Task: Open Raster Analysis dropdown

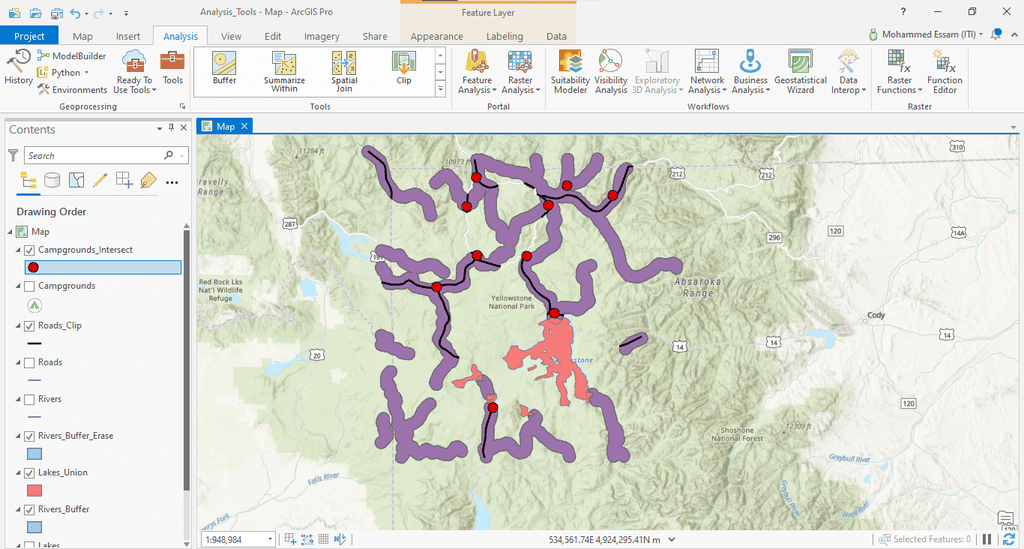Action: tap(520, 72)
